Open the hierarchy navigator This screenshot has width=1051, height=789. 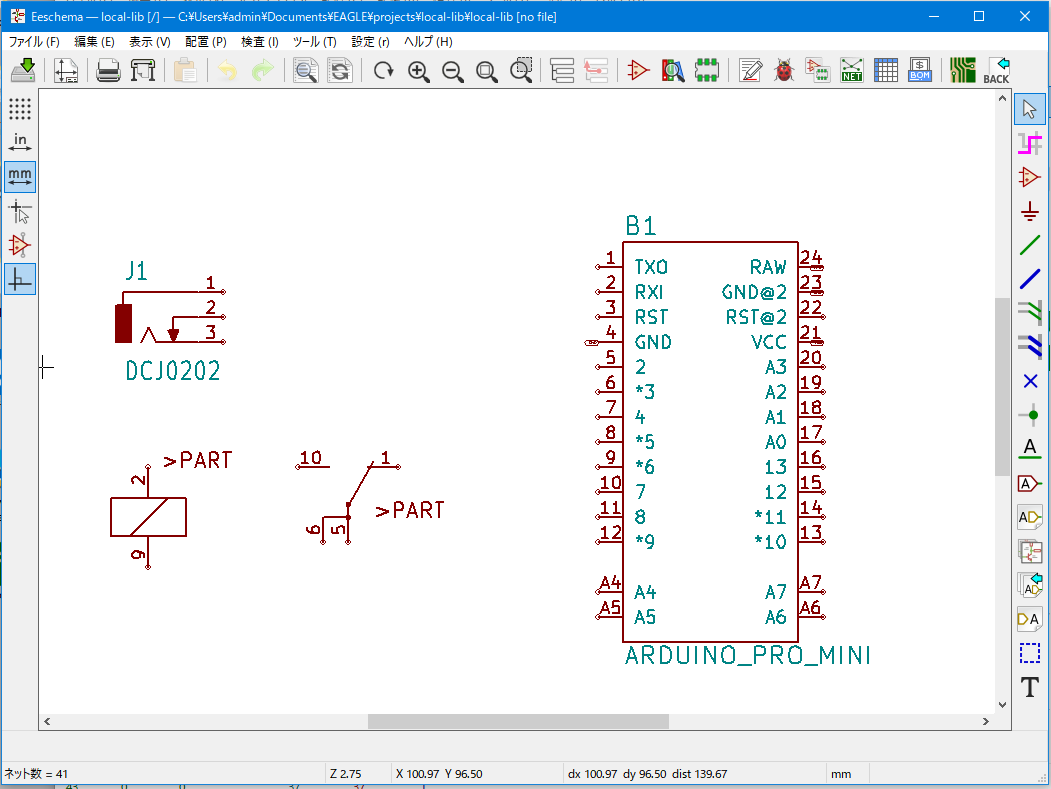tap(562, 70)
